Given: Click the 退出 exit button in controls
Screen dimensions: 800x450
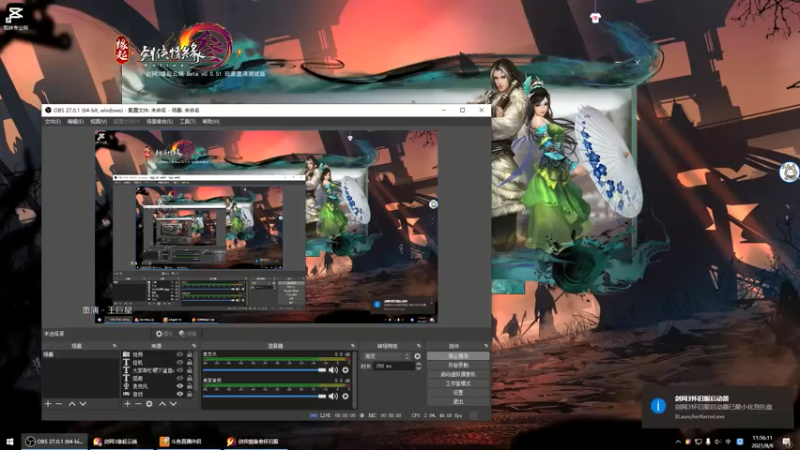Looking at the screenshot, I should (458, 402).
